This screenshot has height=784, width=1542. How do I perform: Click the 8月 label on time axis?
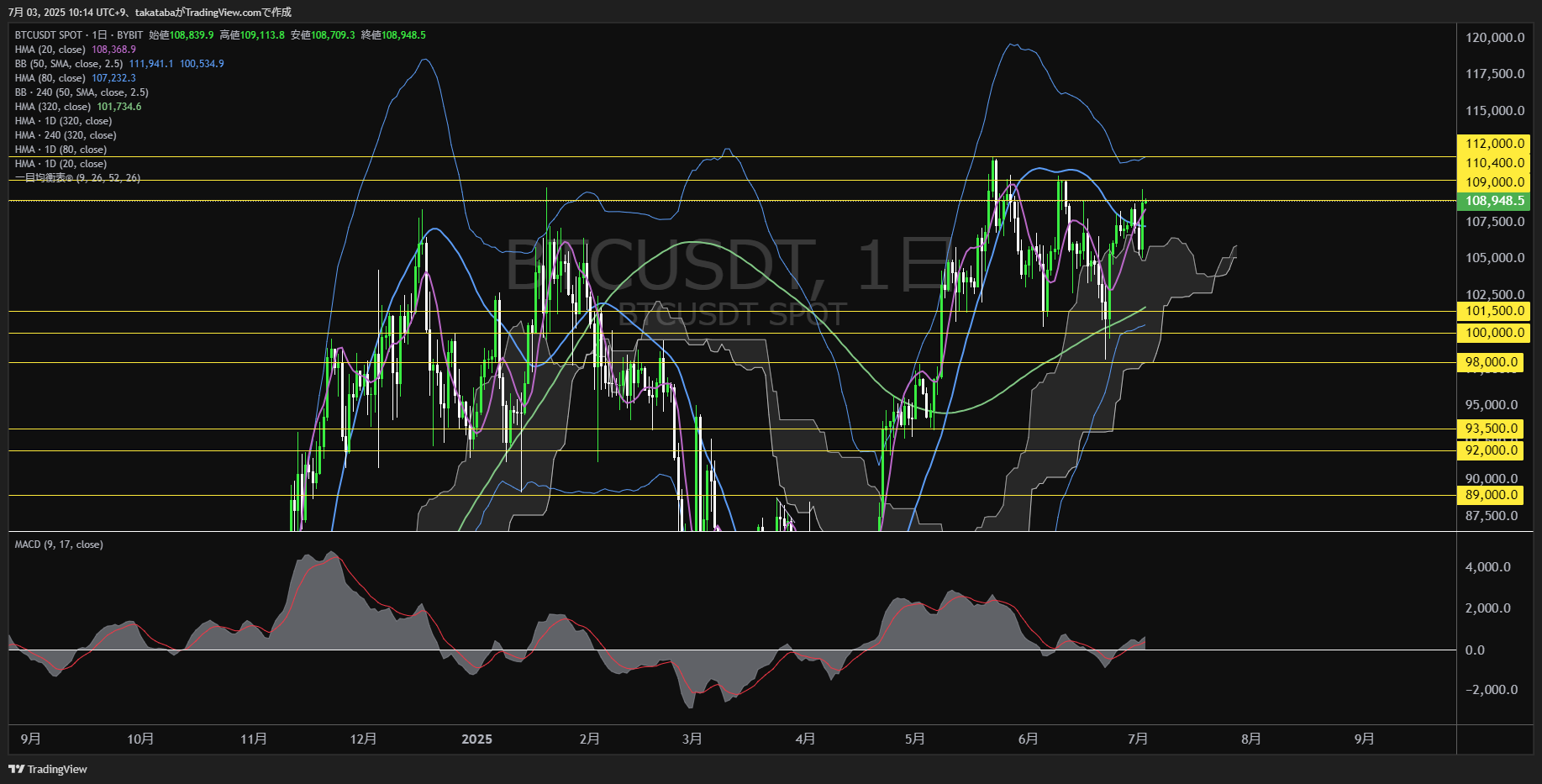(1251, 739)
